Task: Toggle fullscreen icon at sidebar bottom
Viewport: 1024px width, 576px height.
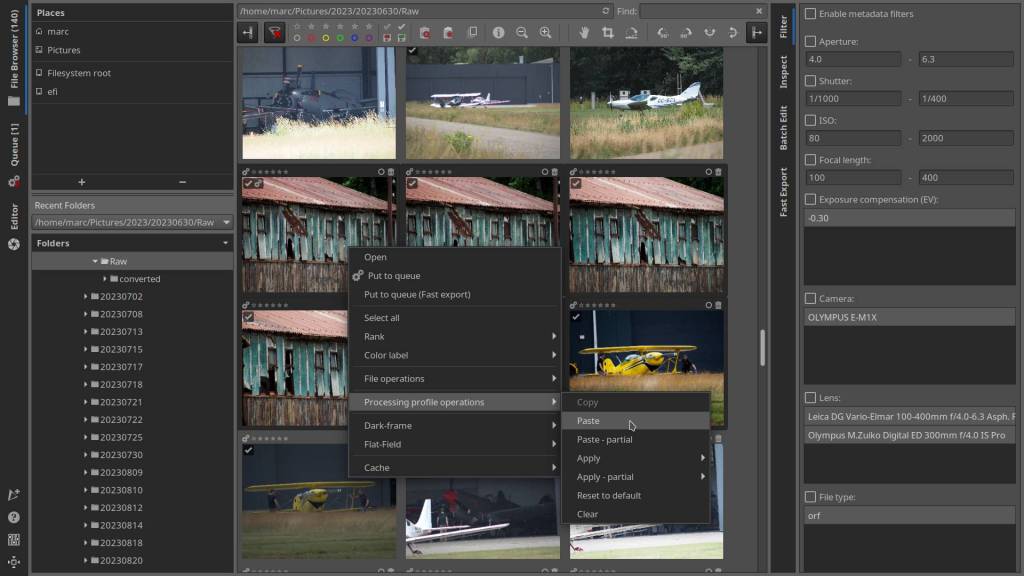Action: [14, 562]
